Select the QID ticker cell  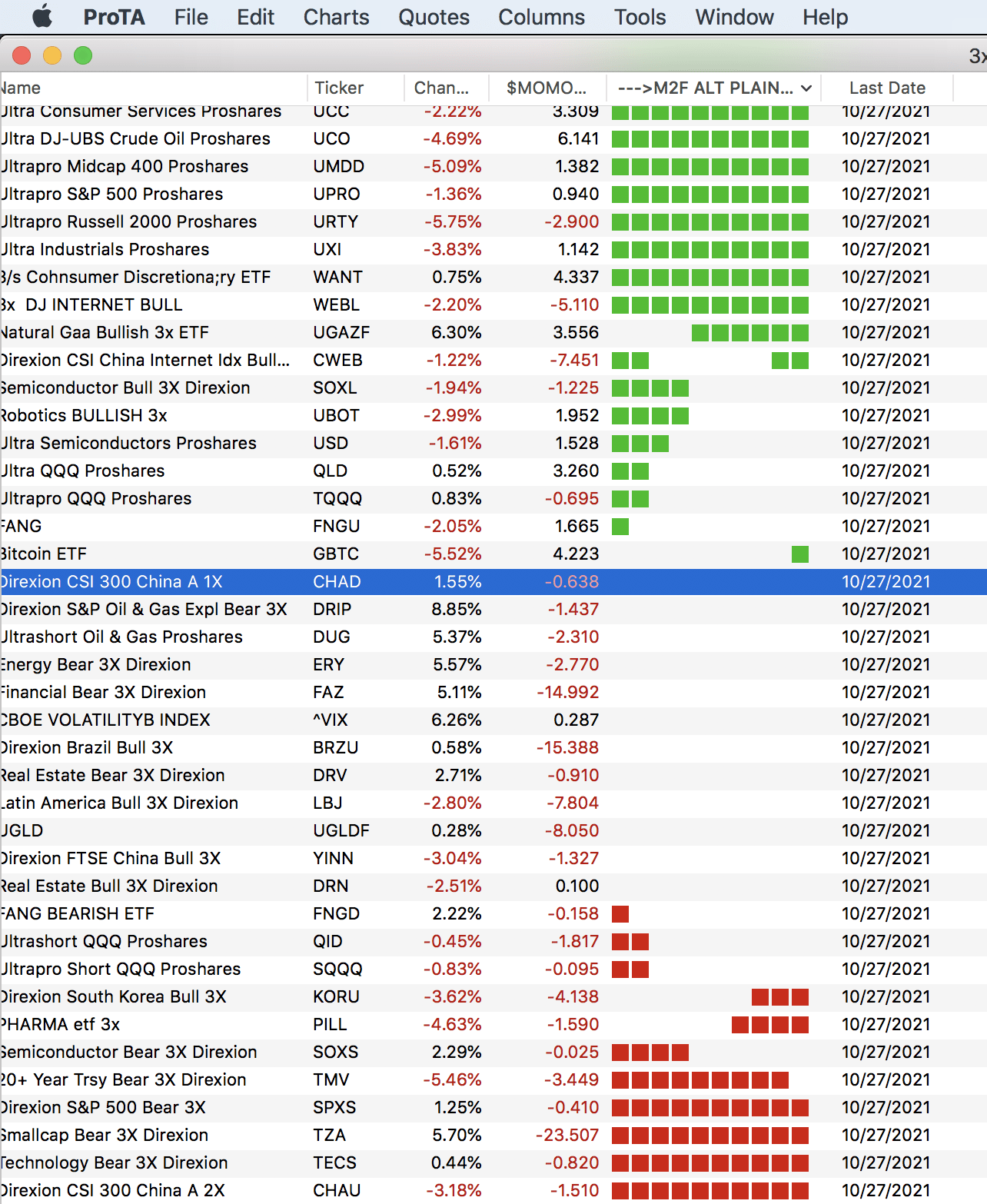[327, 941]
